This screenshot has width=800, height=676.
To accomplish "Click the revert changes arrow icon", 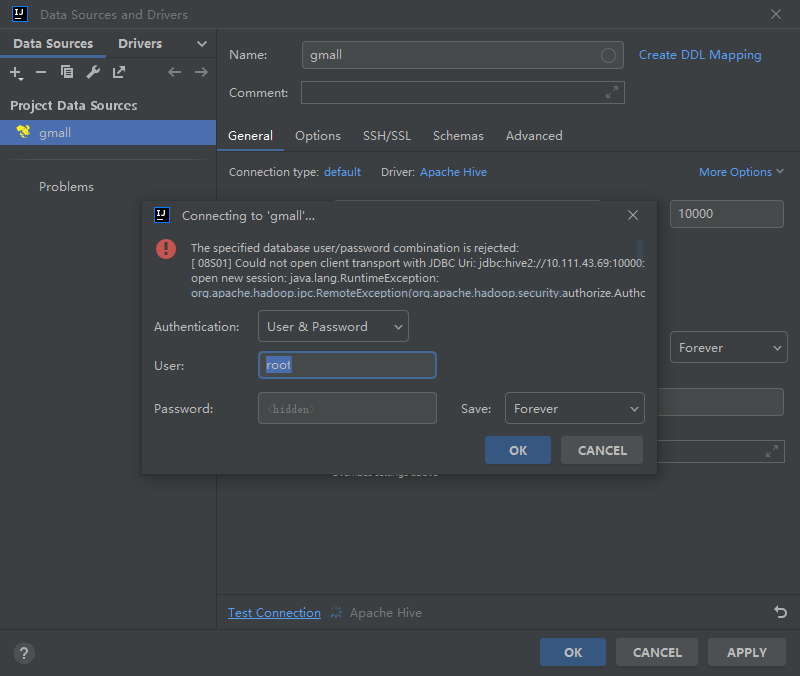I will (x=780, y=612).
